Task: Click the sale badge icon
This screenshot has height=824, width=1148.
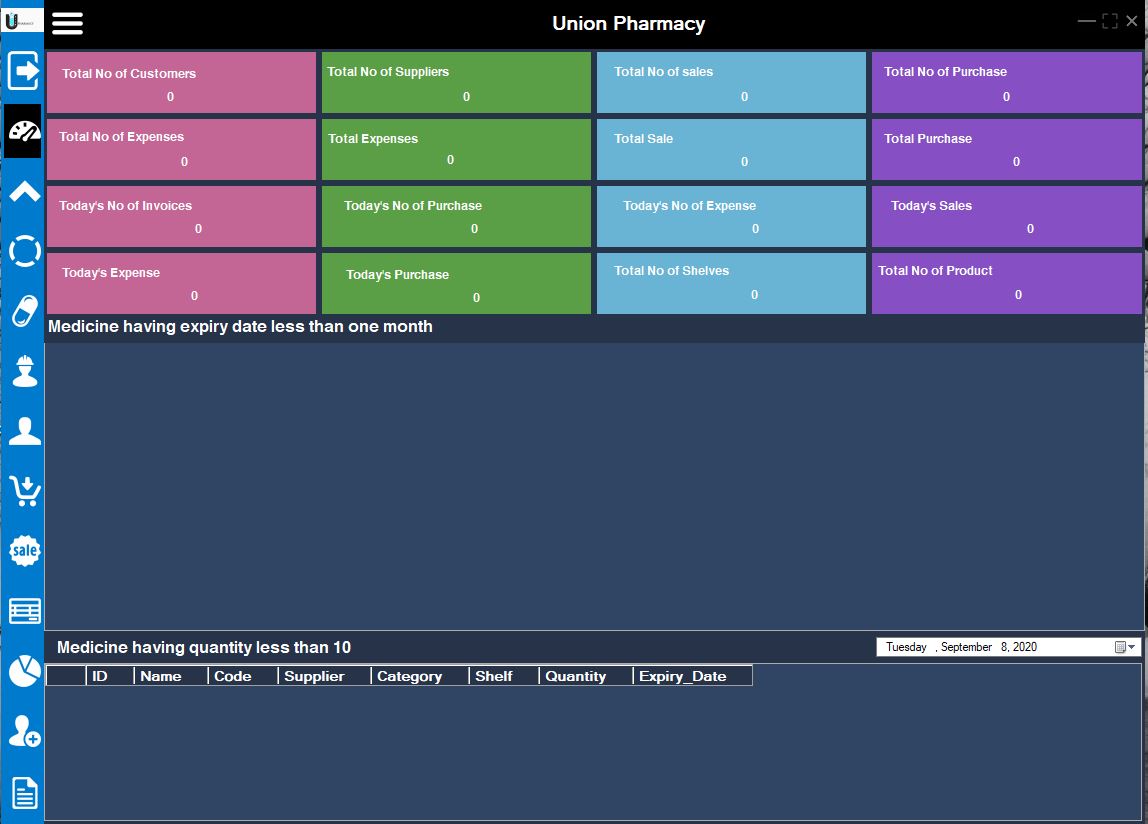Action: pyautogui.click(x=24, y=550)
